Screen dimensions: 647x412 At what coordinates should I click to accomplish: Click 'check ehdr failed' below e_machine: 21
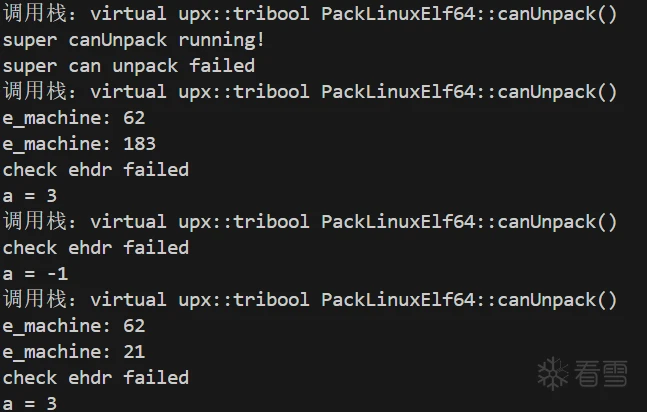coord(96,378)
